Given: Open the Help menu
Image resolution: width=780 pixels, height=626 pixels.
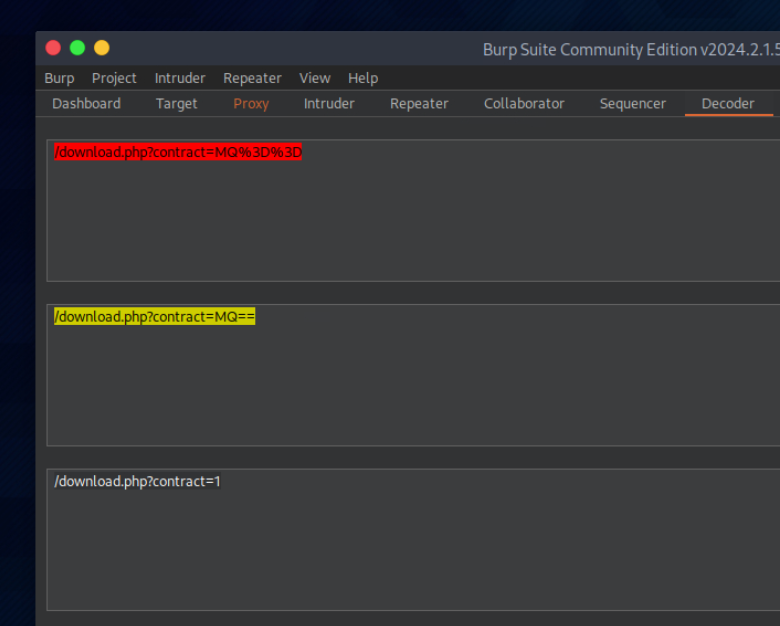Looking at the screenshot, I should [x=363, y=78].
